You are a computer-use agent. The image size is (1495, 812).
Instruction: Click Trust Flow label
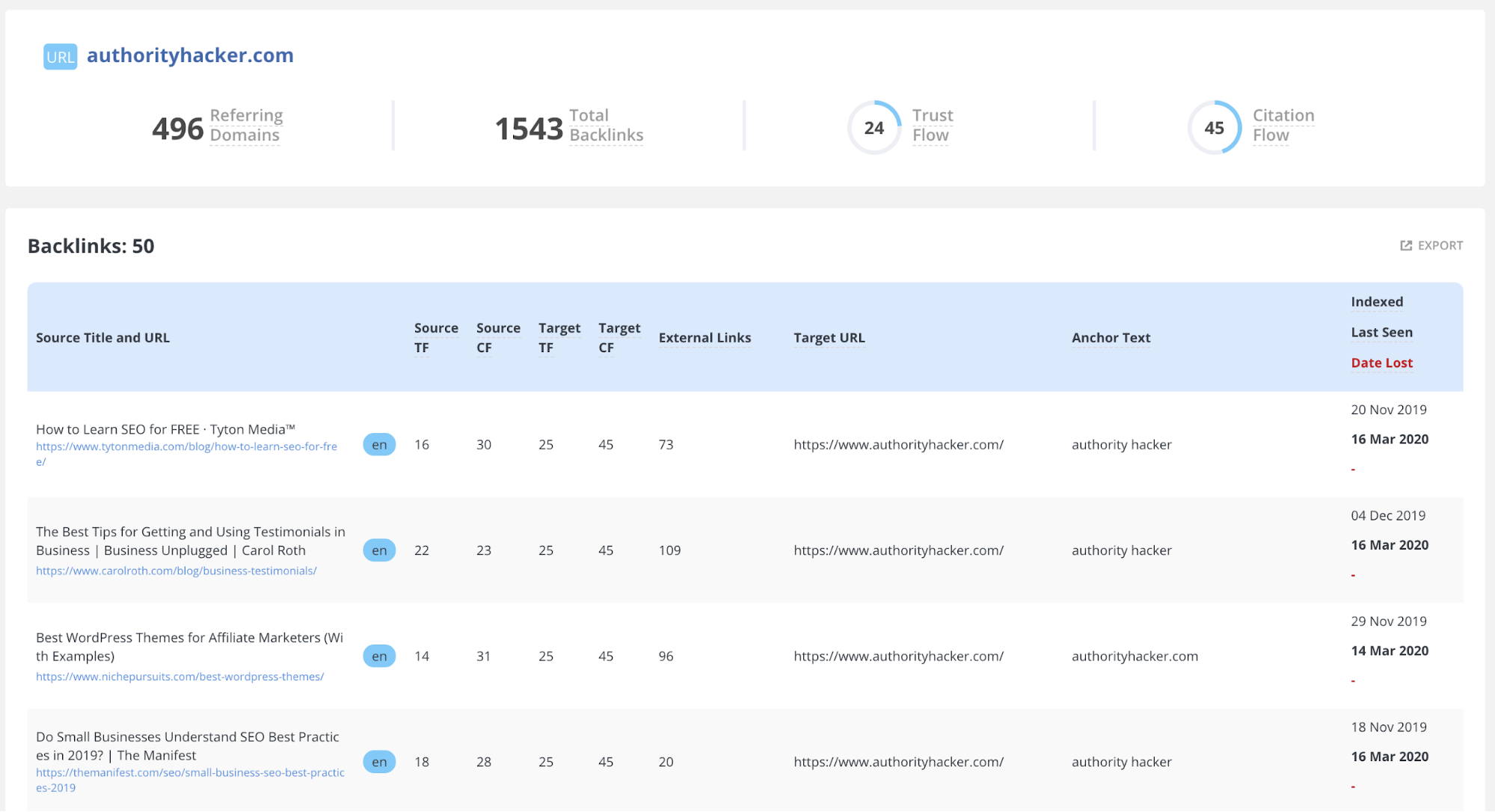click(933, 126)
